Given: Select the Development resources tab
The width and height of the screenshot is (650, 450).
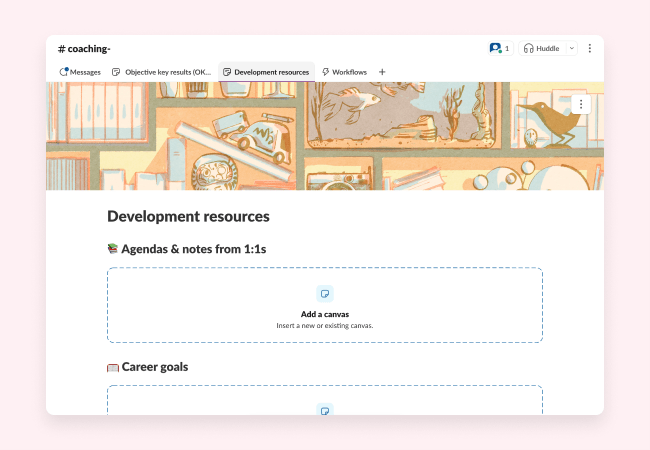Looking at the screenshot, I should pyautogui.click(x=266, y=72).
